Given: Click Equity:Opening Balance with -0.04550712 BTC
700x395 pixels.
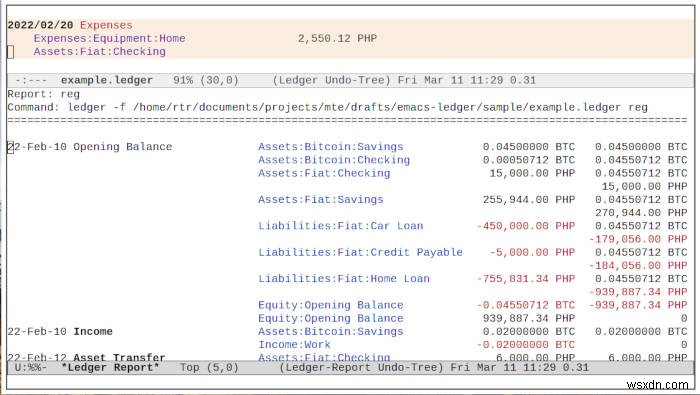Looking at the screenshot, I should tap(331, 305).
